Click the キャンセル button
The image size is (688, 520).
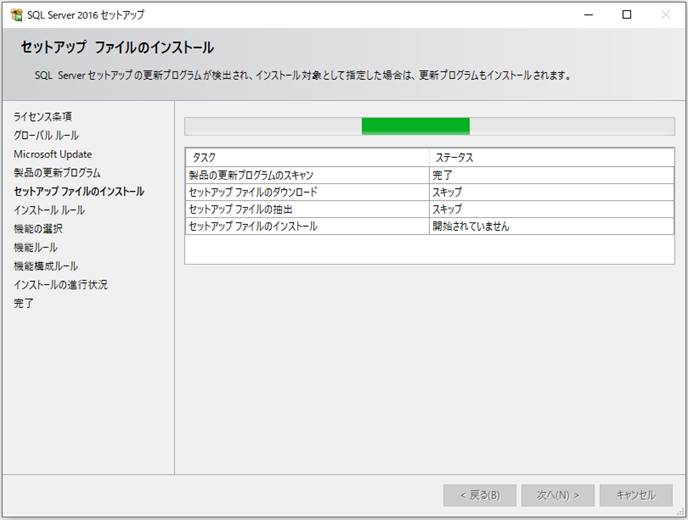[x=636, y=495]
